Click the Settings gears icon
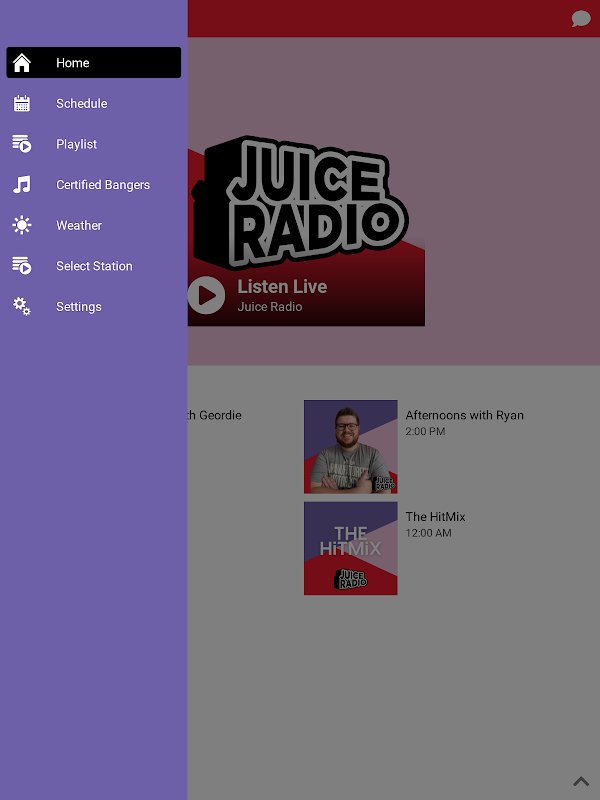This screenshot has height=800, width=600. tap(21, 307)
